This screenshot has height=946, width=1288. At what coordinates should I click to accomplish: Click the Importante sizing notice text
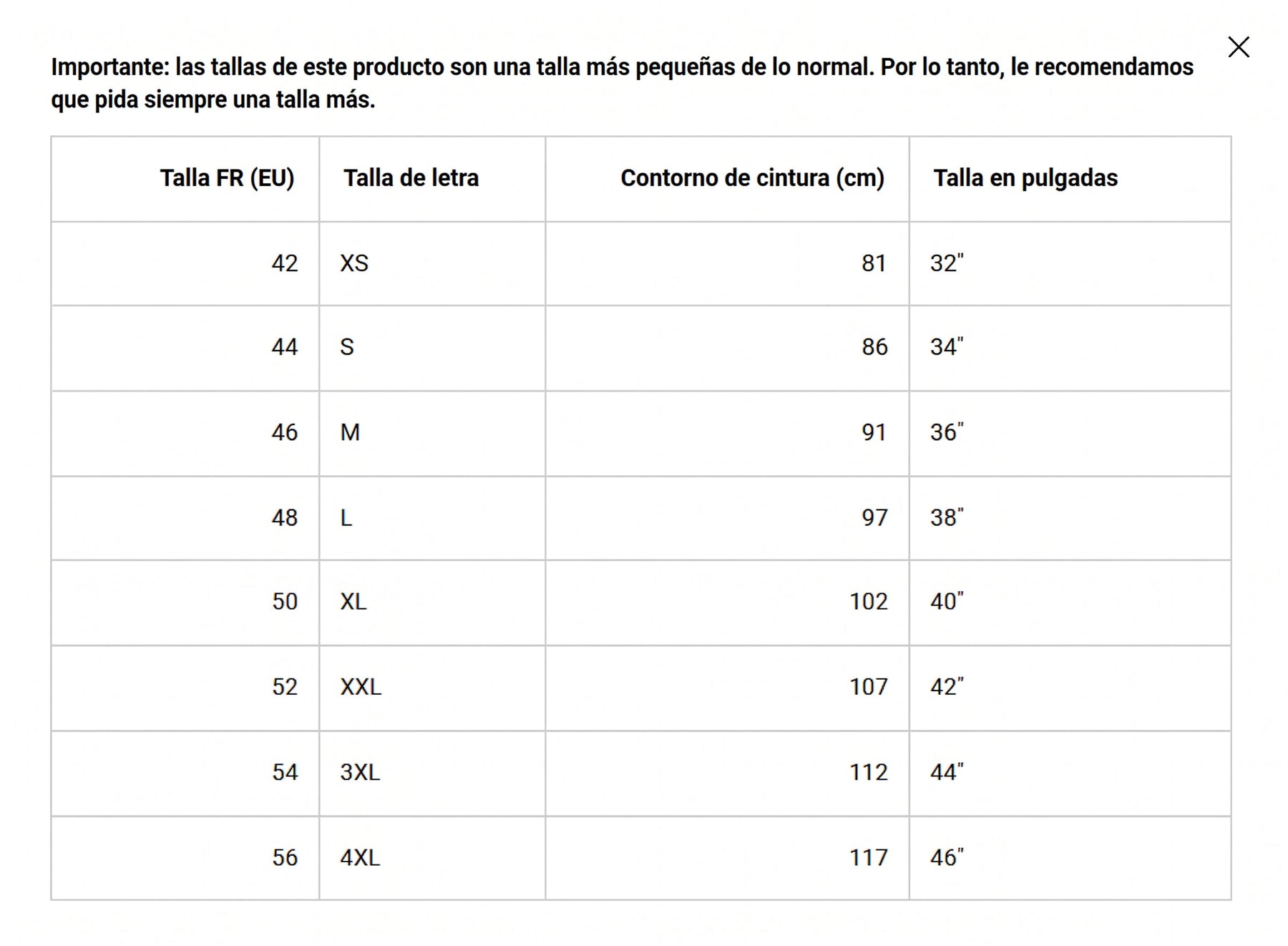pos(622,83)
